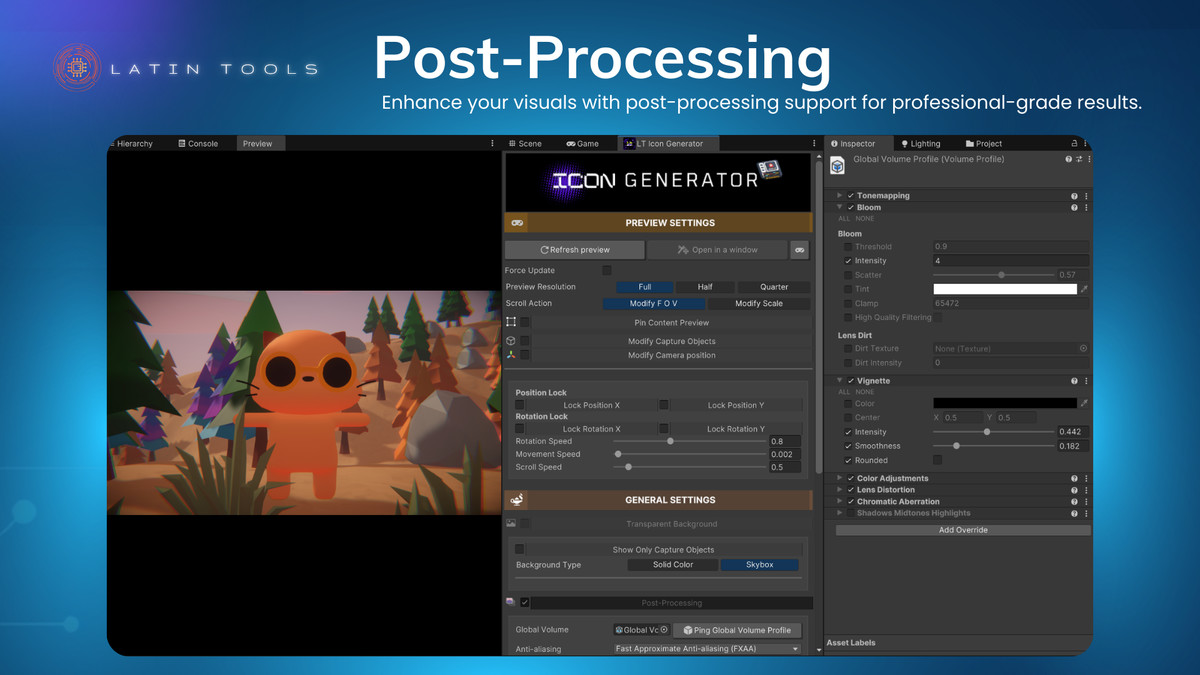Expand Shadows Midtones Highlights section
The width and height of the screenshot is (1200, 675).
click(x=840, y=513)
